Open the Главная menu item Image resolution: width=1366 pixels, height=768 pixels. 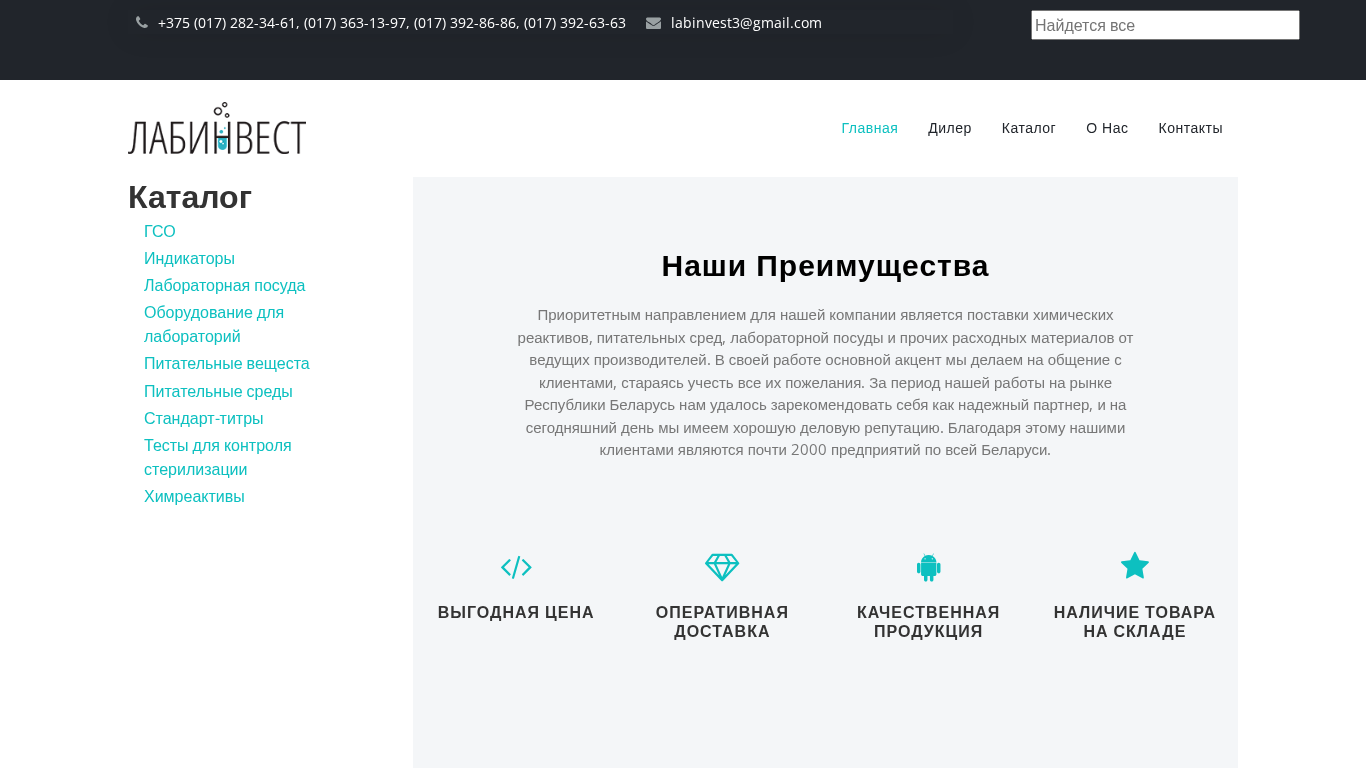pos(869,128)
